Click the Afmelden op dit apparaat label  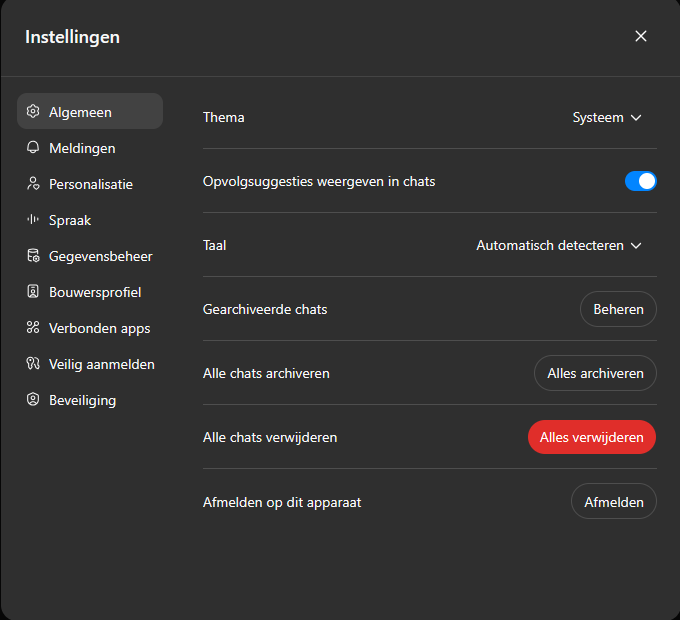282,502
